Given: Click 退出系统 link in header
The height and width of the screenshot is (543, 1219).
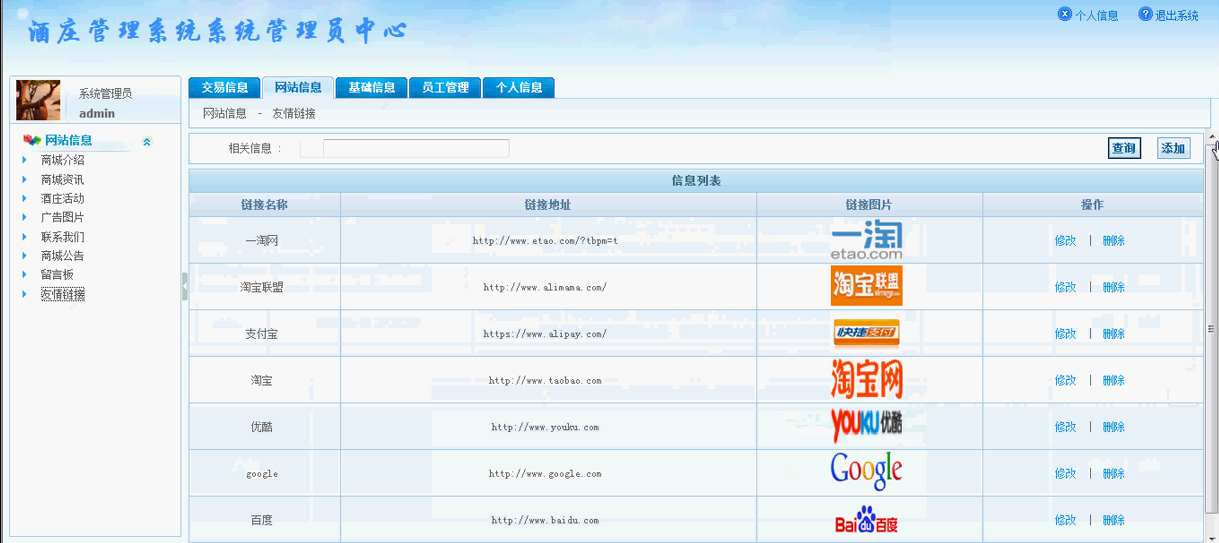Looking at the screenshot, I should pos(1177,15).
